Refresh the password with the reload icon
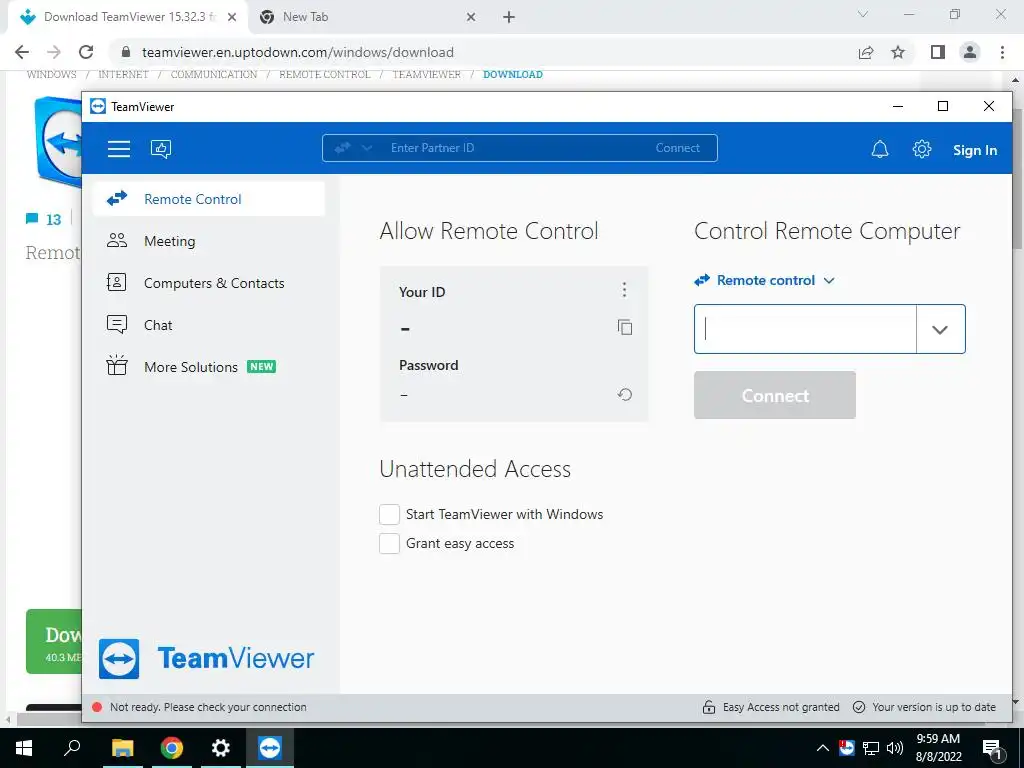 click(x=625, y=394)
